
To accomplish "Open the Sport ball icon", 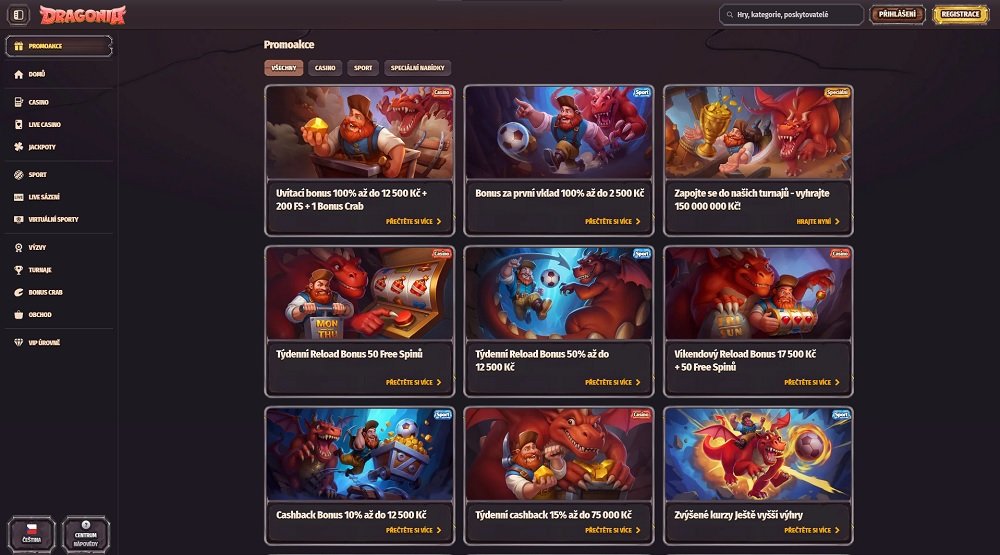I will [x=18, y=174].
